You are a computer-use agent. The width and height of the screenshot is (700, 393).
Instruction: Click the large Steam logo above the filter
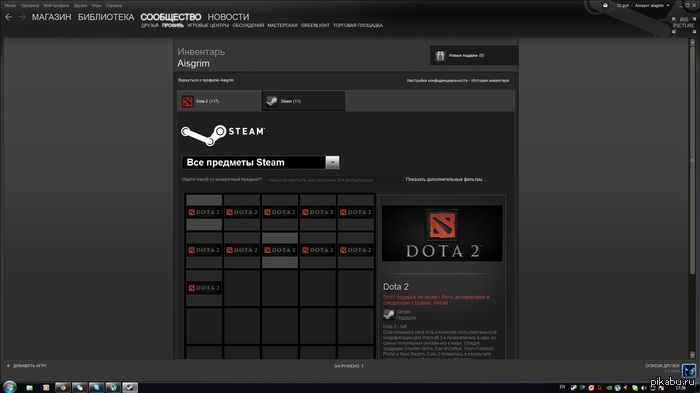(x=223, y=134)
